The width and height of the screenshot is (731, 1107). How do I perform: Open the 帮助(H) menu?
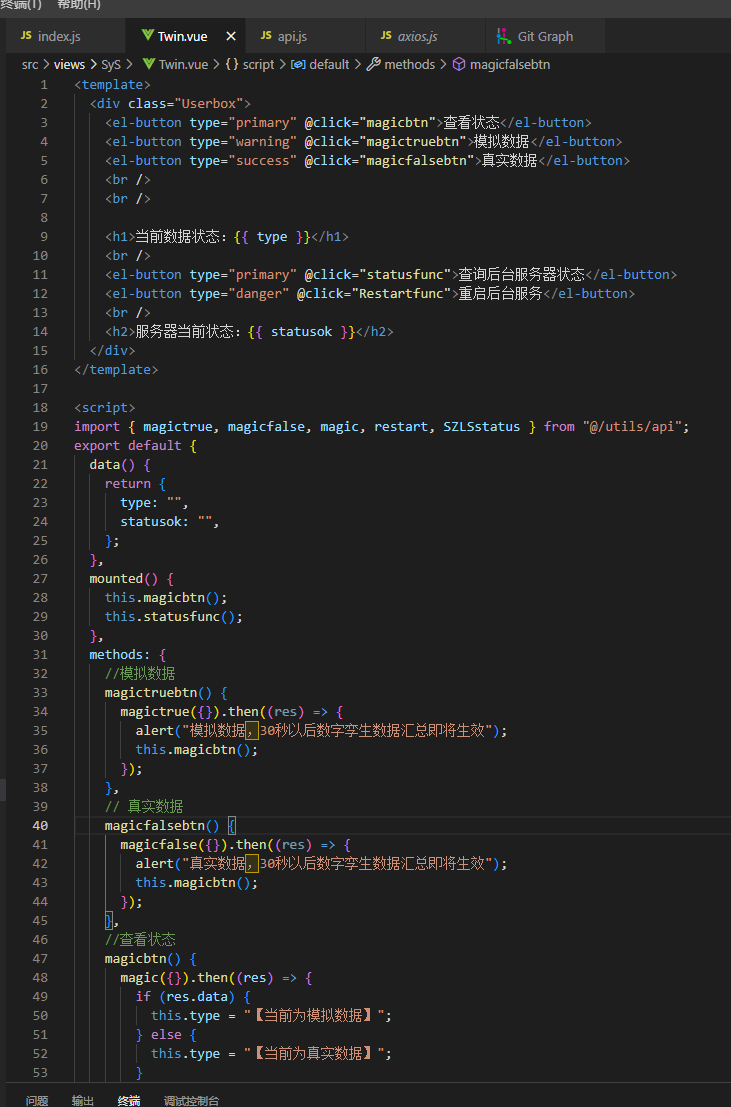pyautogui.click(x=79, y=5)
